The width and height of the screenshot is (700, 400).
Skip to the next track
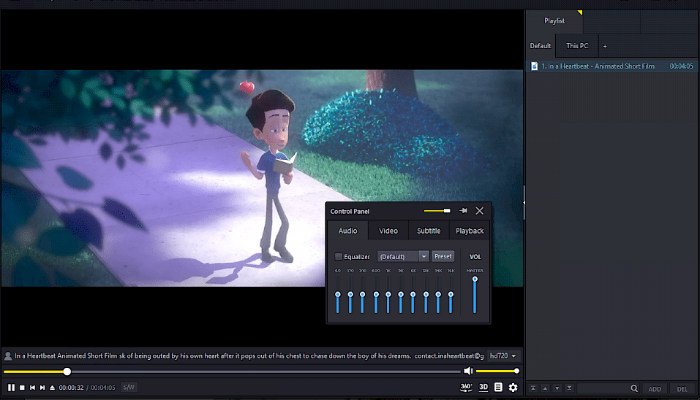pyautogui.click(x=41, y=387)
